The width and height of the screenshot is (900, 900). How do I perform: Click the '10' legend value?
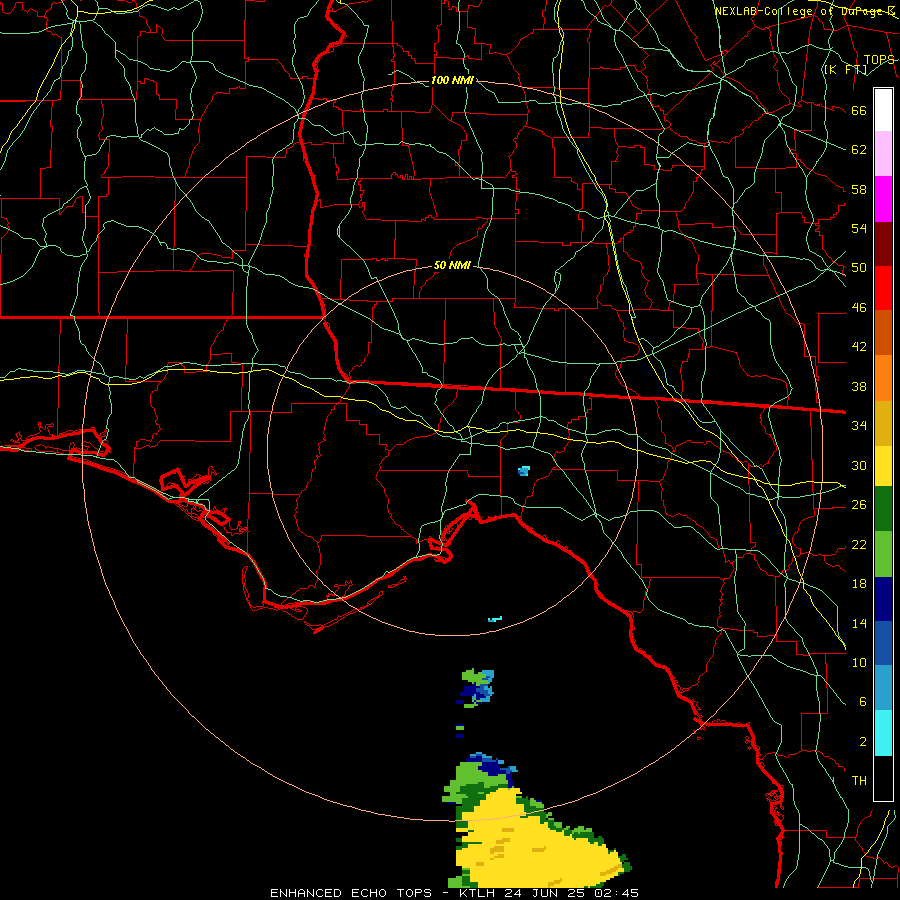(859, 662)
